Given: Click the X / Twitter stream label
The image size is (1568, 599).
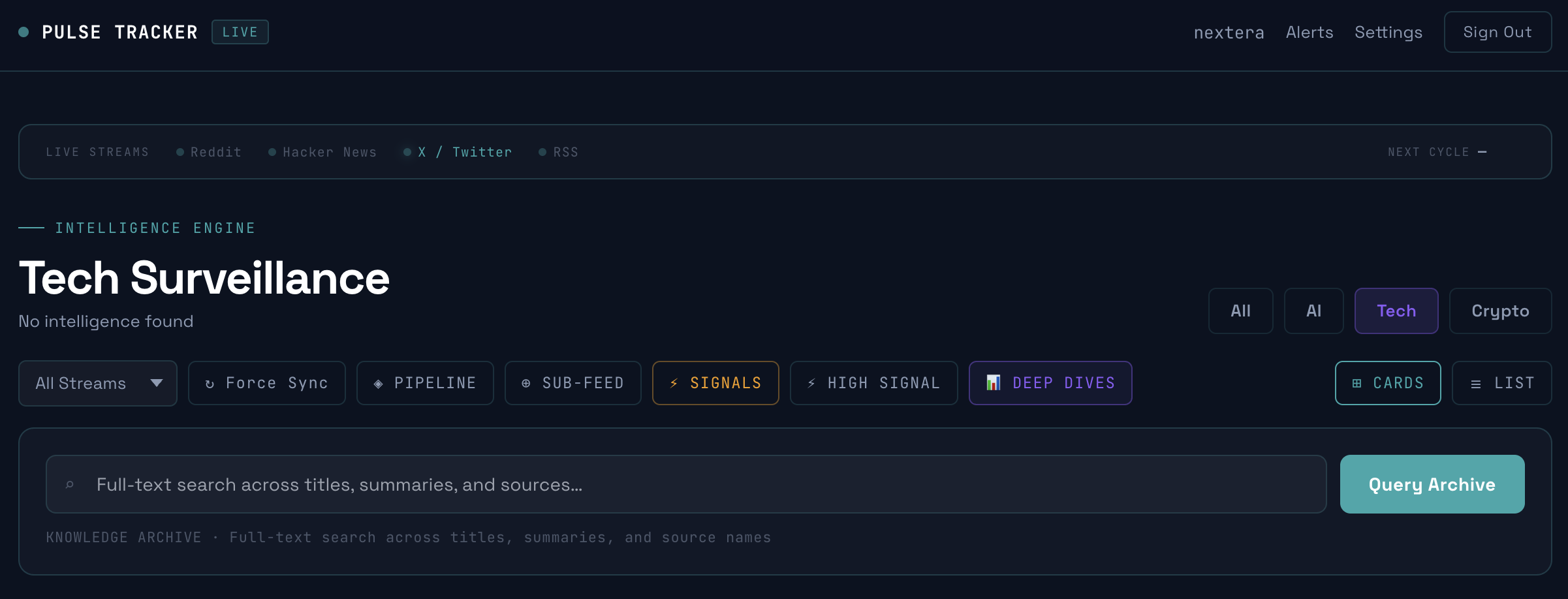Looking at the screenshot, I should click(465, 152).
